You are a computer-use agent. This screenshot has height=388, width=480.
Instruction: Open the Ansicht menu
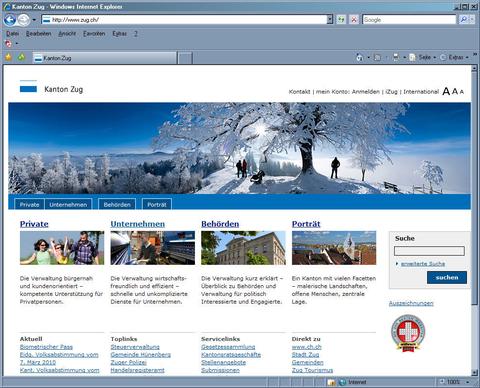67,34
